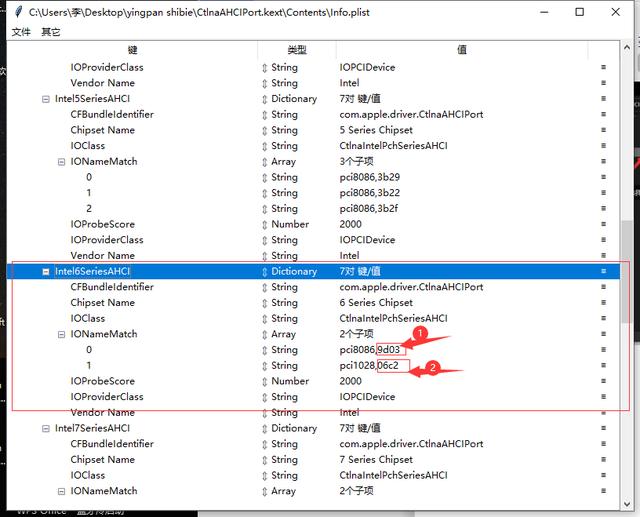Open row menu icon for pci8086,3b22 row

click(603, 193)
